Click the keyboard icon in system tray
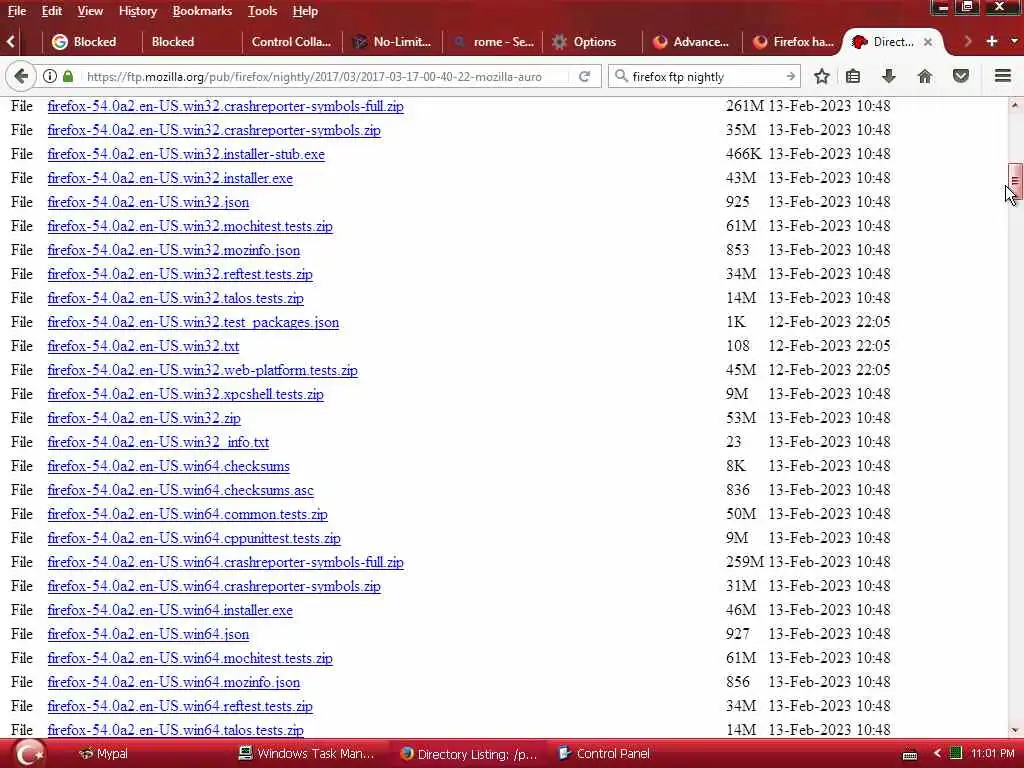The width and height of the screenshot is (1024, 768). (x=910, y=755)
